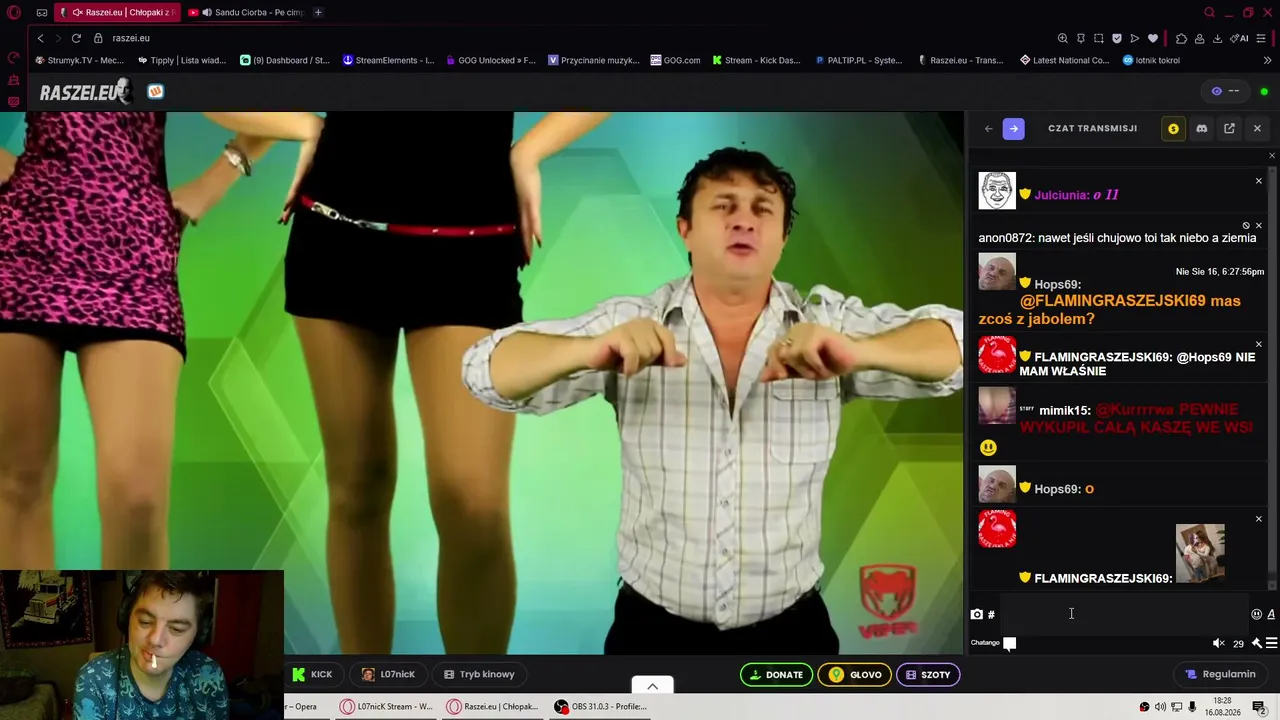Open the Regulamin rules button
This screenshot has width=1280, height=720.
tap(1220, 674)
